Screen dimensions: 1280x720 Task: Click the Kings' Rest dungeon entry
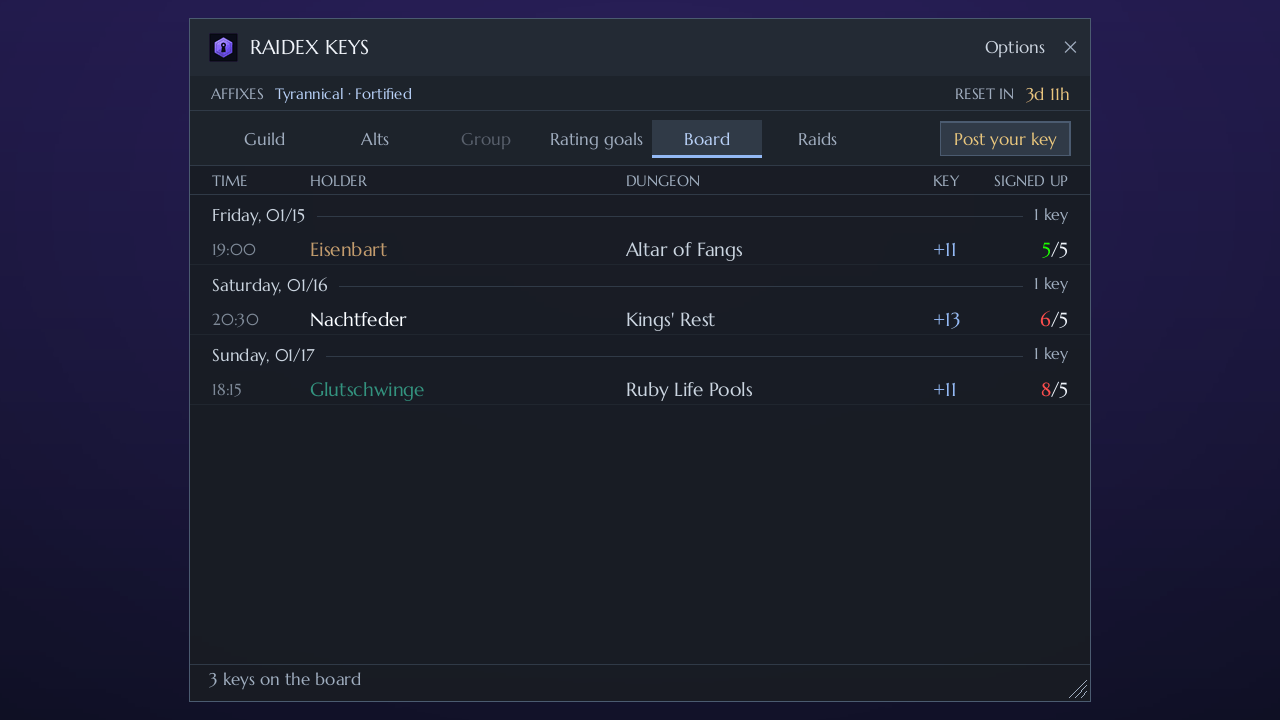pyautogui.click(x=670, y=320)
